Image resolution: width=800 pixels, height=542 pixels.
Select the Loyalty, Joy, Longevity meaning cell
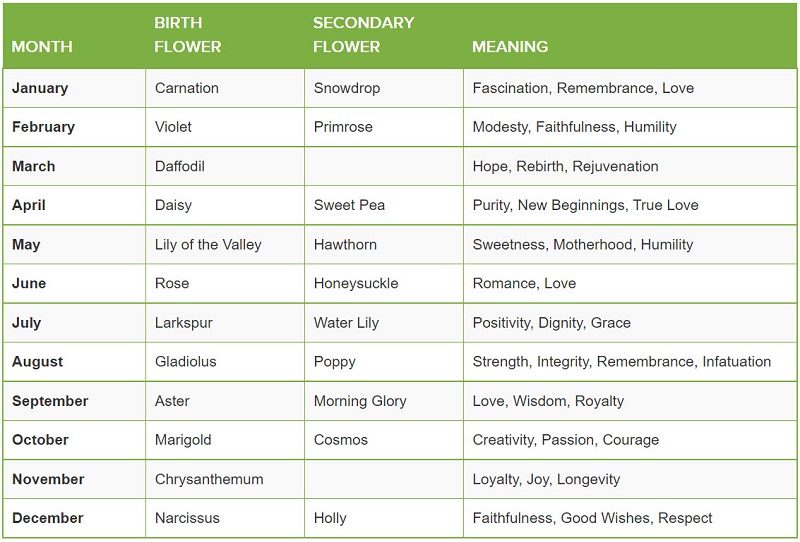[x=546, y=479]
